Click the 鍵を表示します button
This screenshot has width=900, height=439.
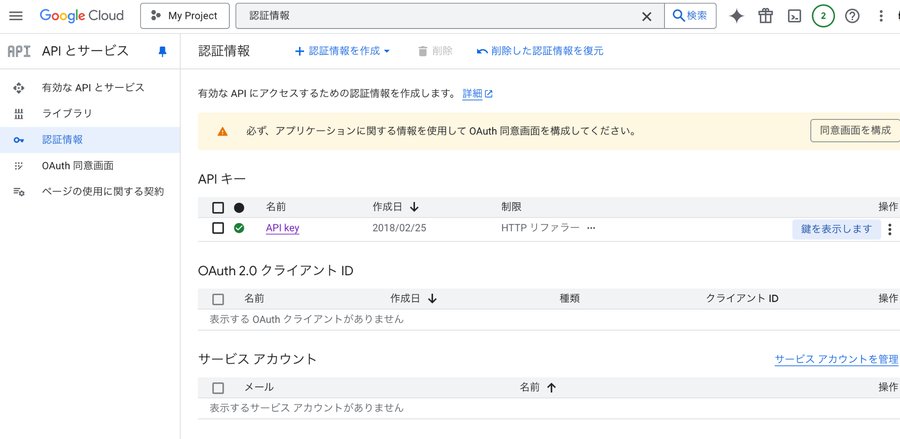(836, 229)
